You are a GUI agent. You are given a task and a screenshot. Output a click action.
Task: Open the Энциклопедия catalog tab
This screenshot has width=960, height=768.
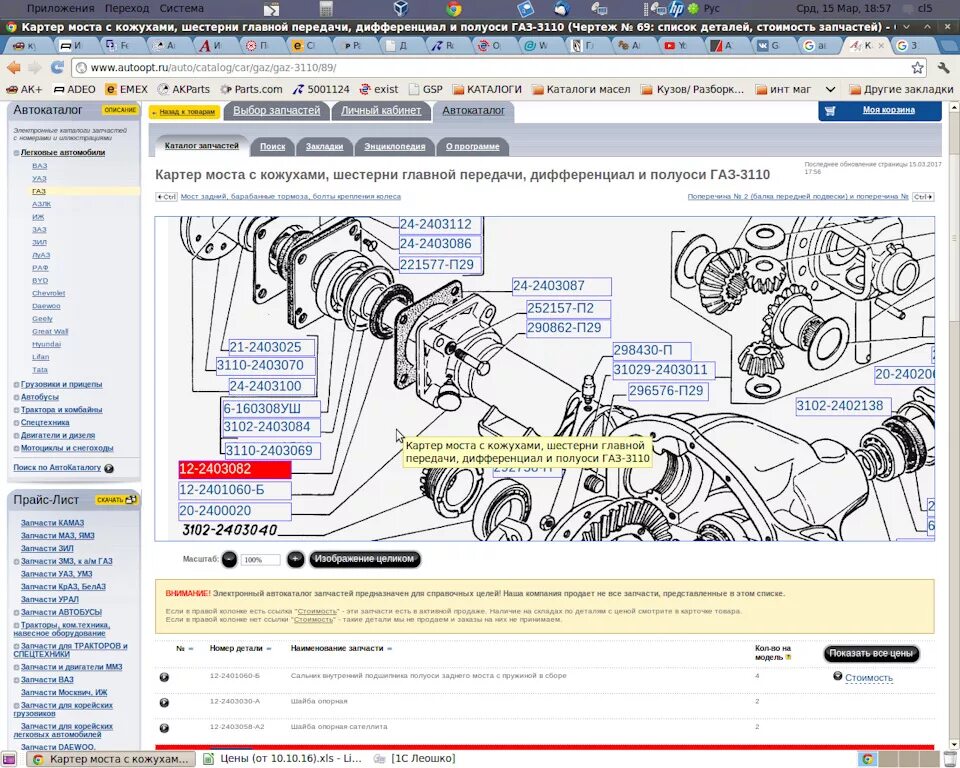[x=394, y=147]
